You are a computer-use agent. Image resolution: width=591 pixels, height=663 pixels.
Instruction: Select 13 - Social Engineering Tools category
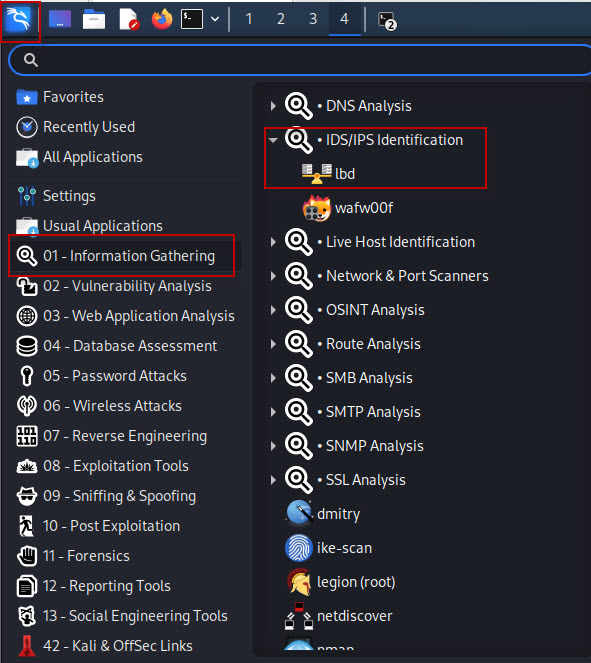click(x=122, y=616)
